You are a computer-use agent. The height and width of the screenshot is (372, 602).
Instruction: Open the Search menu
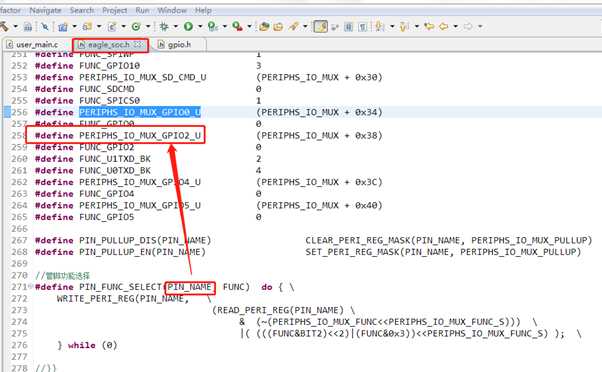[x=82, y=10]
